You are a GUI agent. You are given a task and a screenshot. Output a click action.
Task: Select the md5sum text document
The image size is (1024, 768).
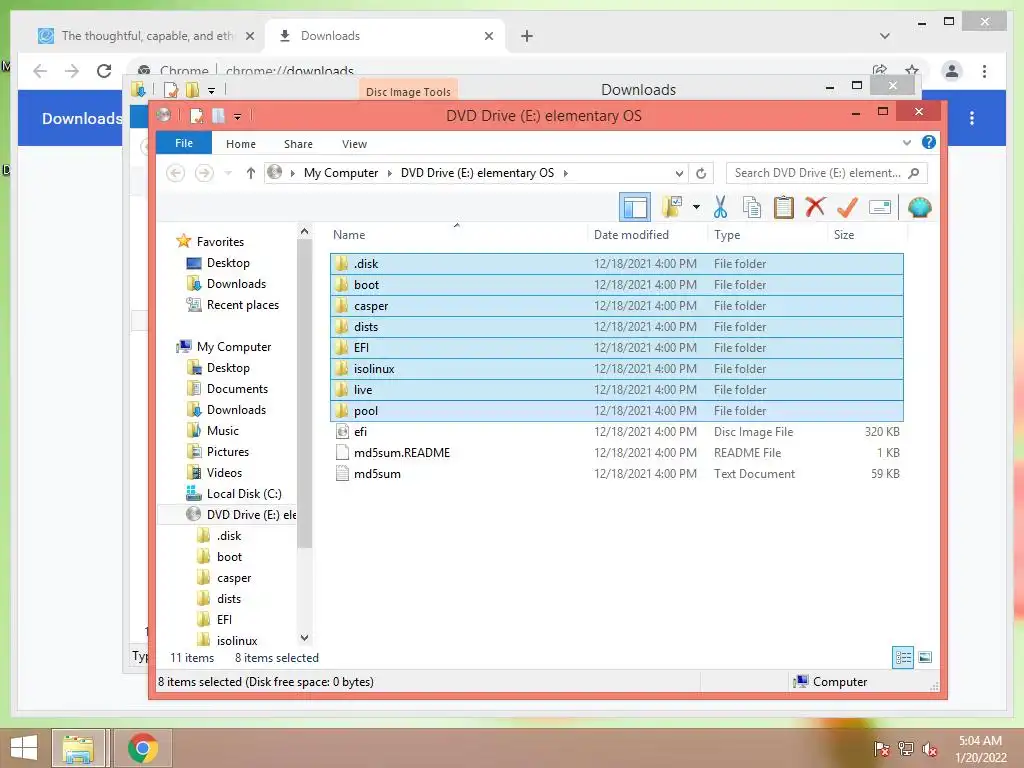[x=616, y=473]
